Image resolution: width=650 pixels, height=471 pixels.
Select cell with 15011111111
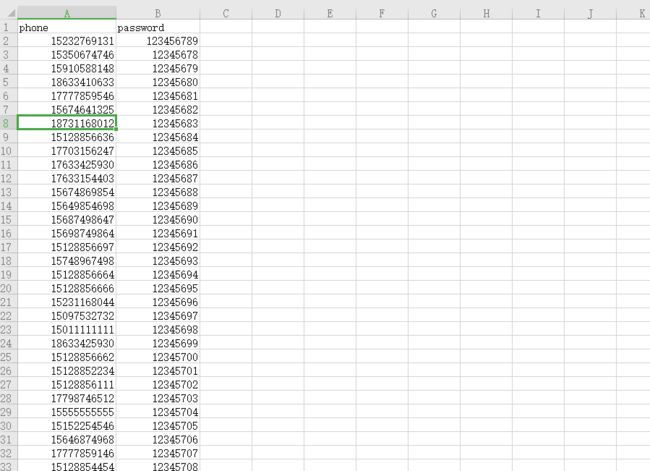tap(67, 329)
